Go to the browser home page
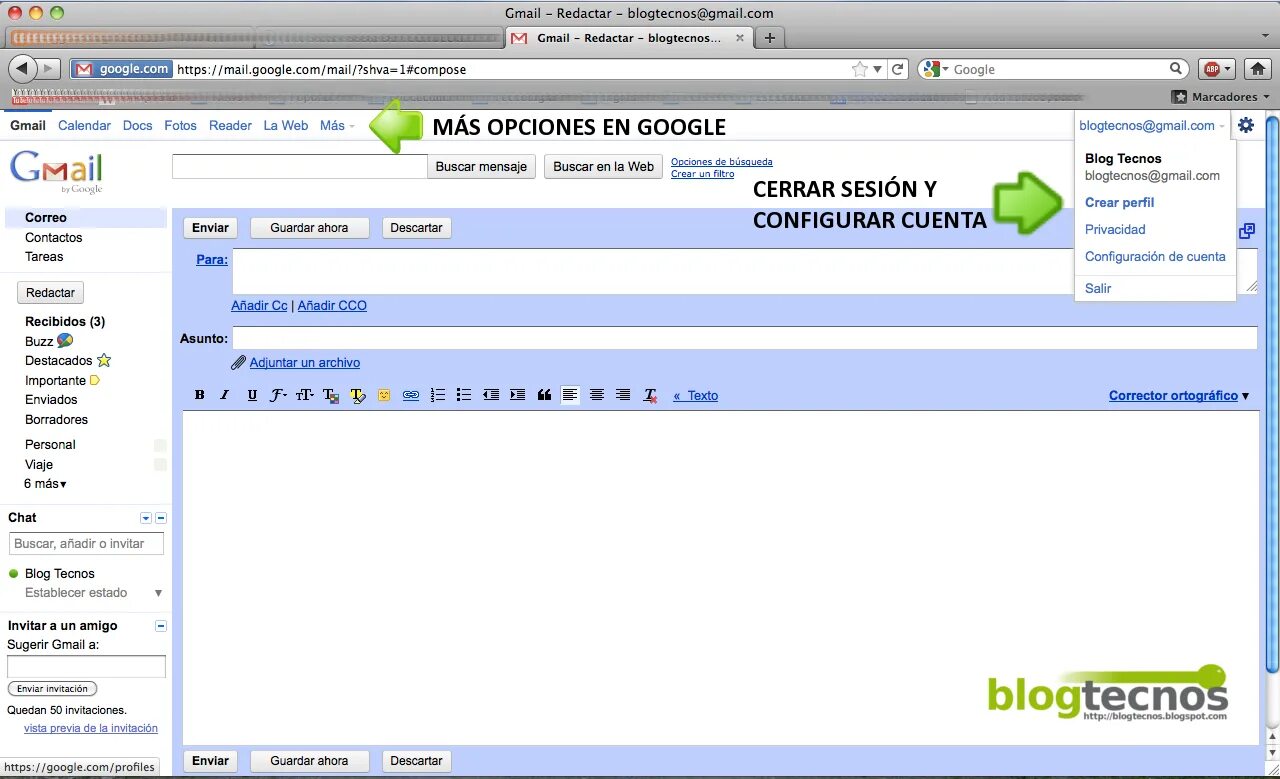This screenshot has height=779, width=1280. pos(1257,69)
